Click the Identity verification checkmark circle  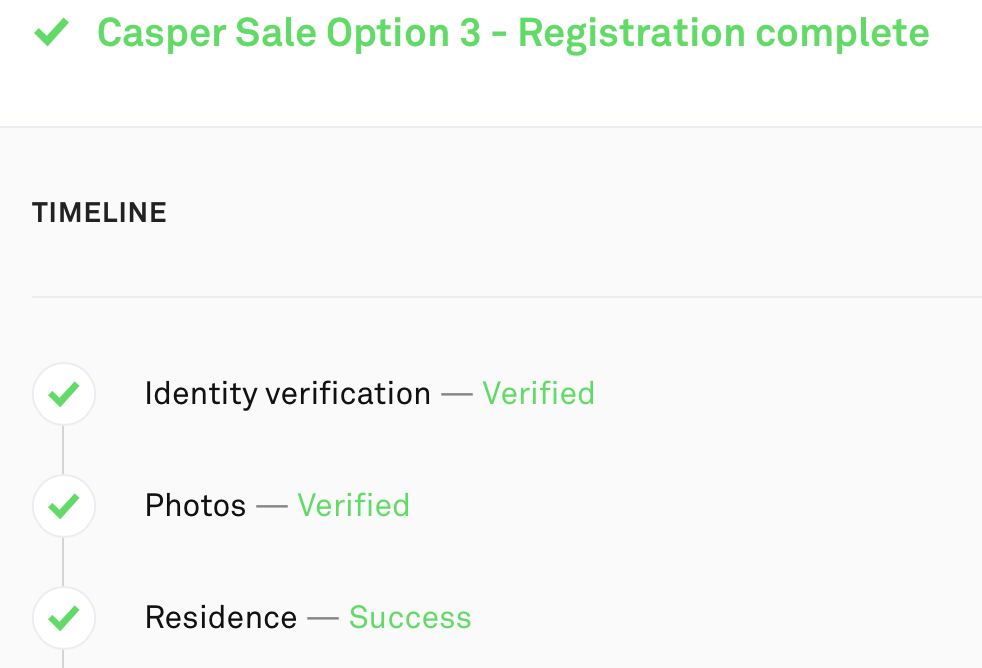pos(64,394)
